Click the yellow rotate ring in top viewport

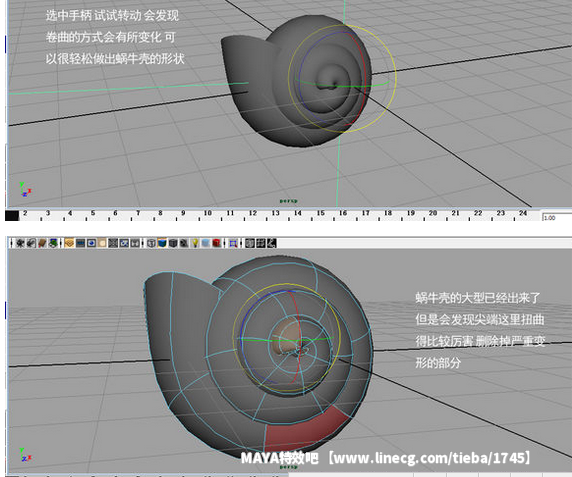(395, 78)
